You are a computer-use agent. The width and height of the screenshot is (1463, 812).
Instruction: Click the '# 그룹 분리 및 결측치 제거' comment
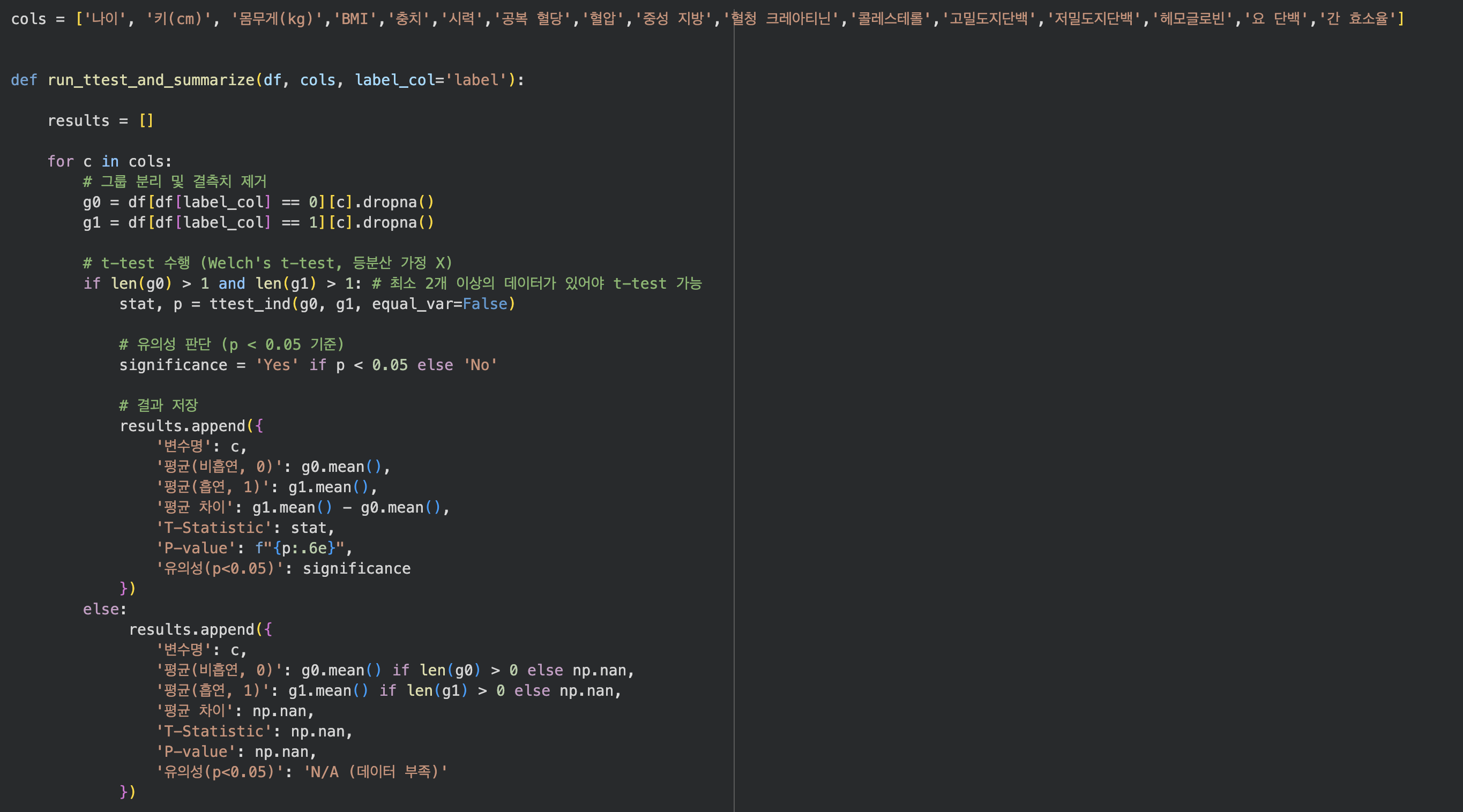pyautogui.click(x=175, y=182)
